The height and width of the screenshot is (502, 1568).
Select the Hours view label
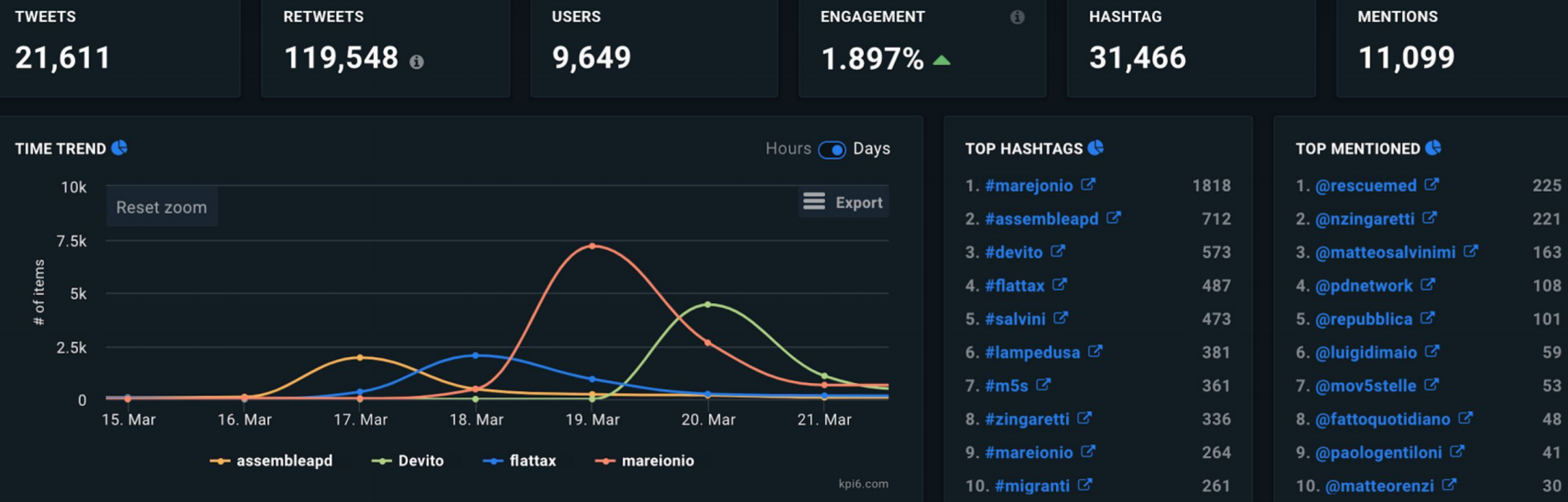click(x=788, y=149)
